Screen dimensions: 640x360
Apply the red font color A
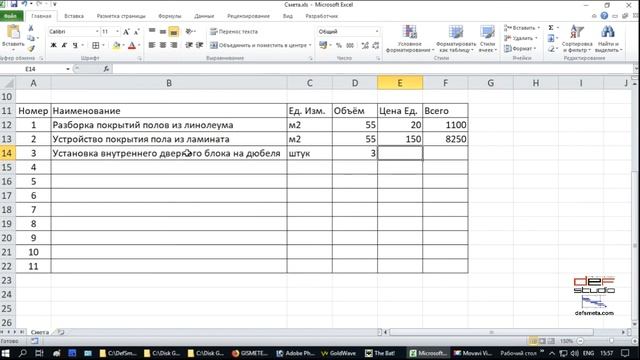point(132,45)
